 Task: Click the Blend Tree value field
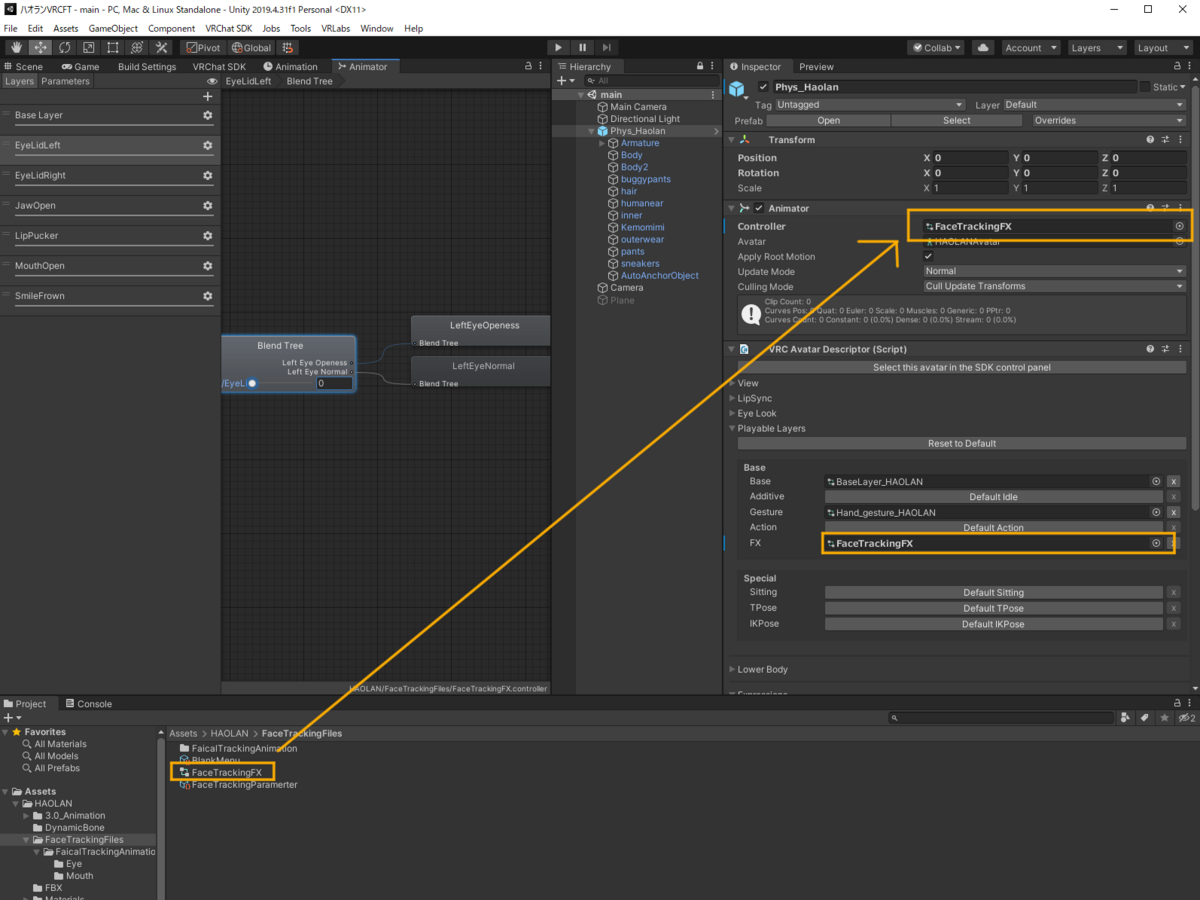(334, 383)
